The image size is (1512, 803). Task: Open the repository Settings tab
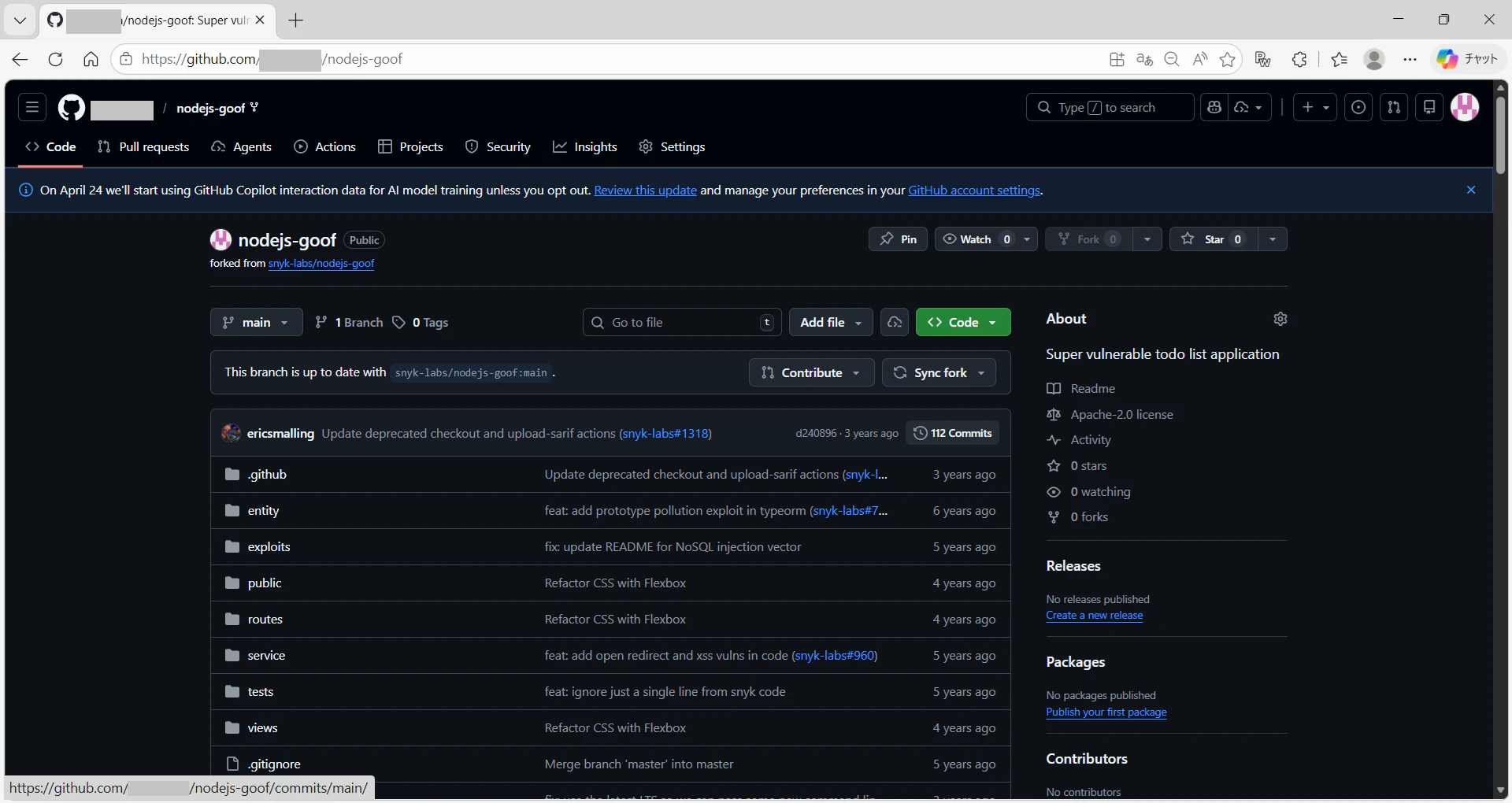(672, 147)
